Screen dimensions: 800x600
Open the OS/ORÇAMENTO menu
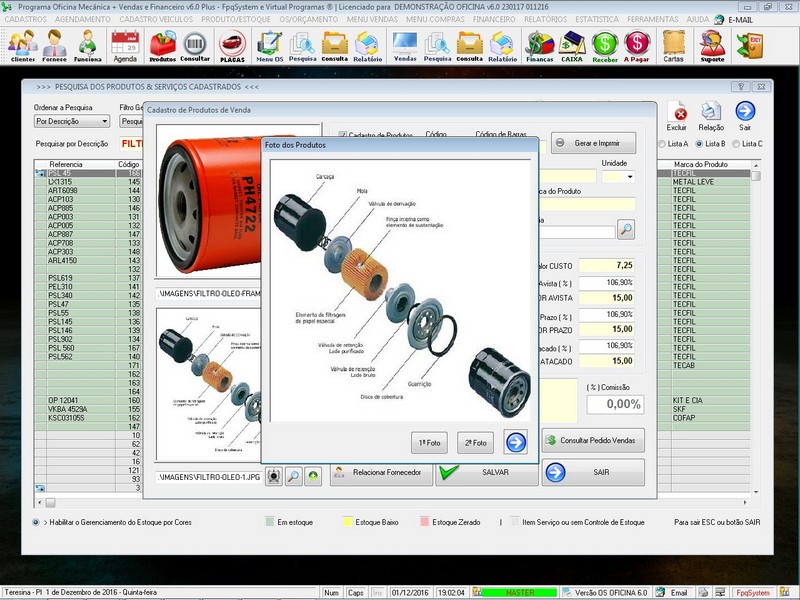point(308,19)
